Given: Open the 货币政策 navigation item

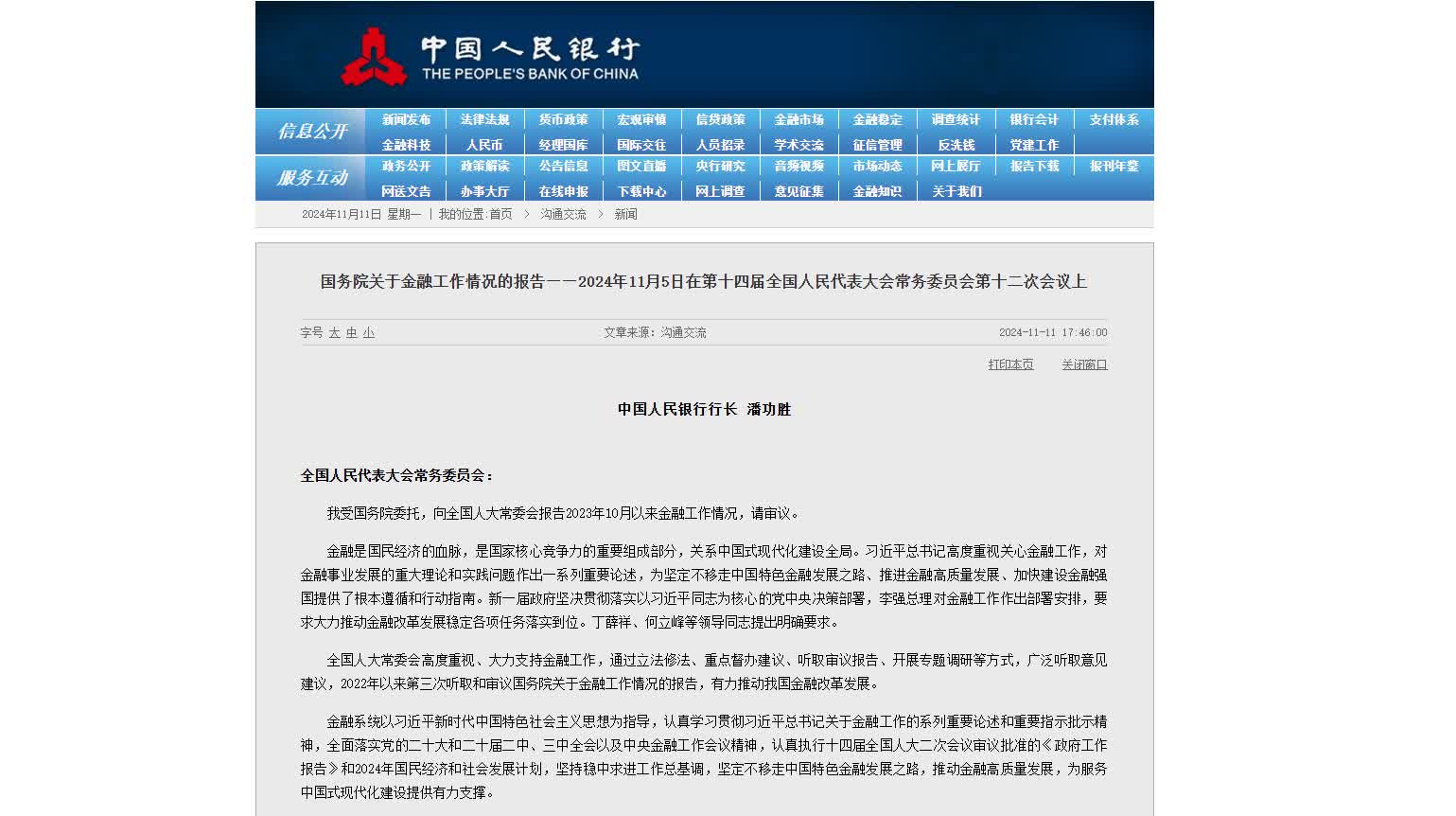Looking at the screenshot, I should coord(563,120).
